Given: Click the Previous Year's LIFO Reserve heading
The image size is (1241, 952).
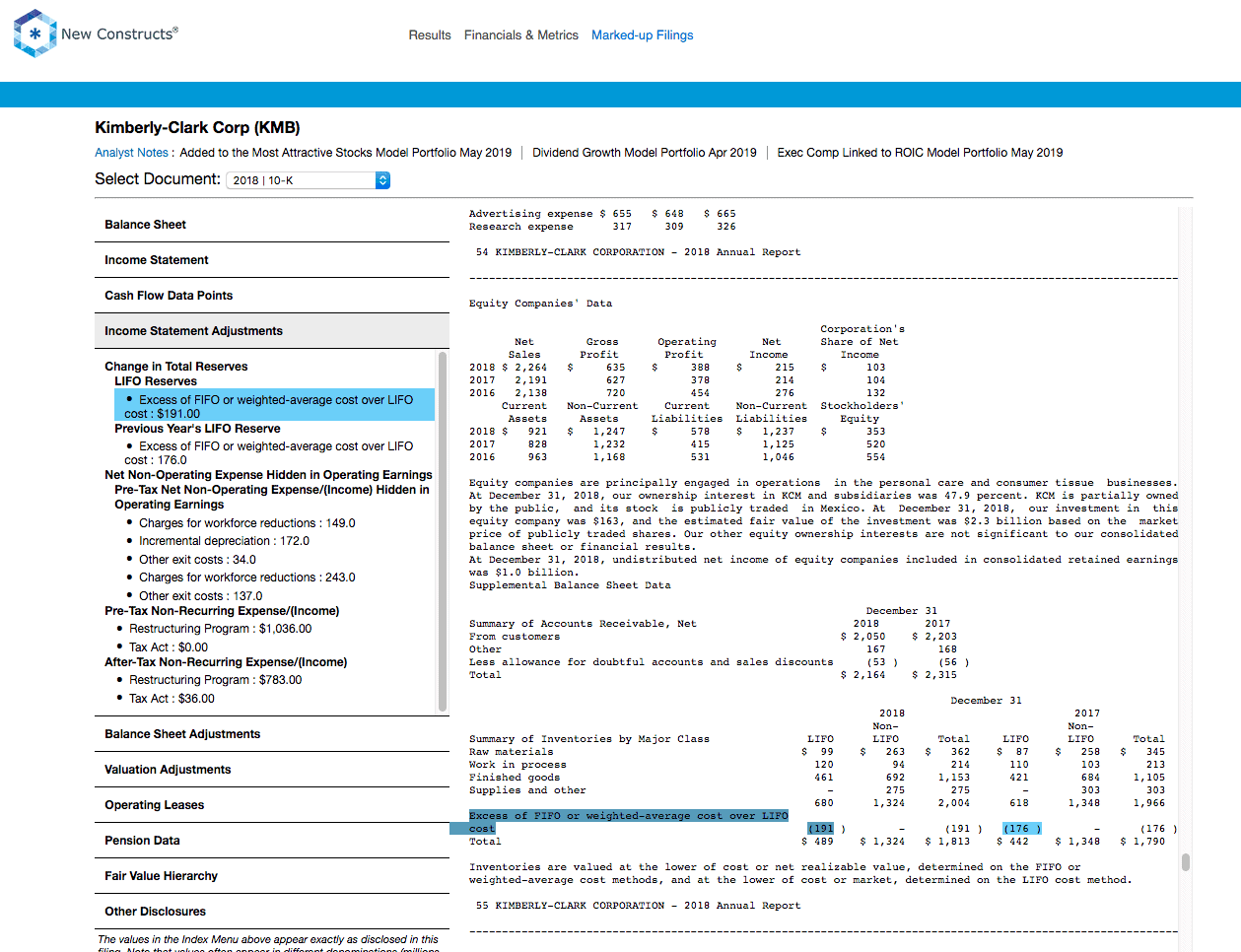Looking at the screenshot, I should click(197, 429).
